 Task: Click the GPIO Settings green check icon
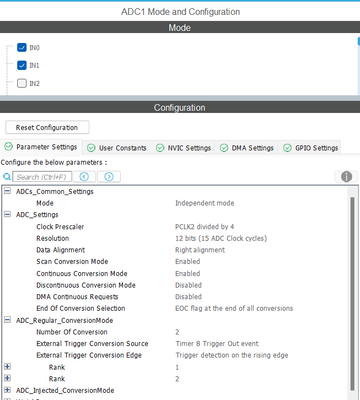(x=287, y=148)
